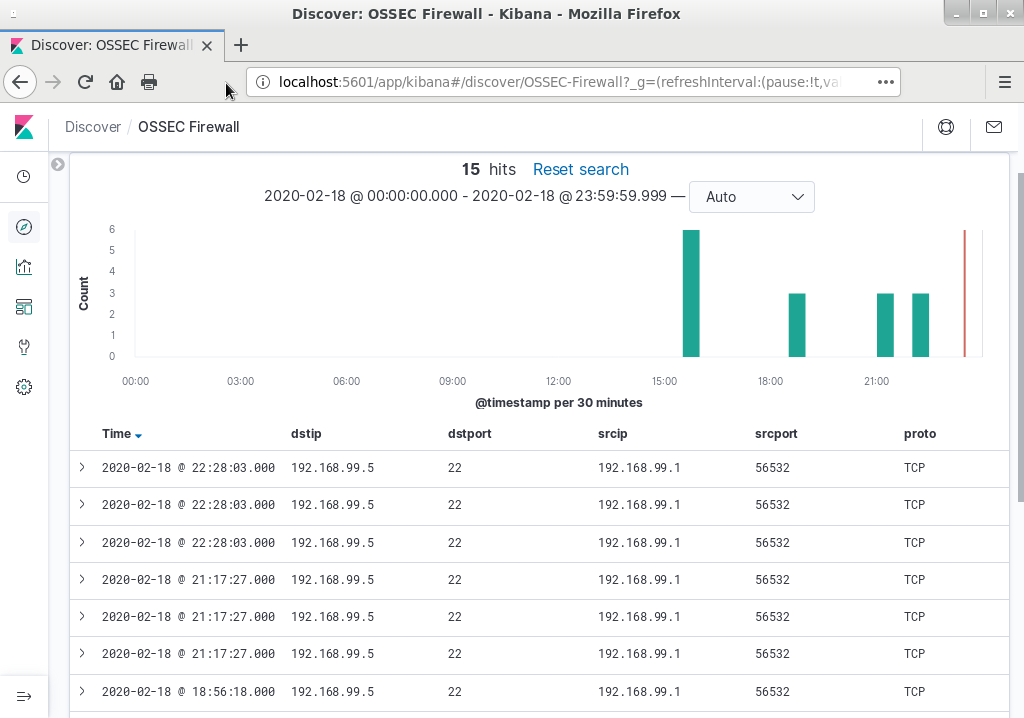Screen dimensions: 1024x718
Task: Open the newsfeed mail icon
Action: 994,127
